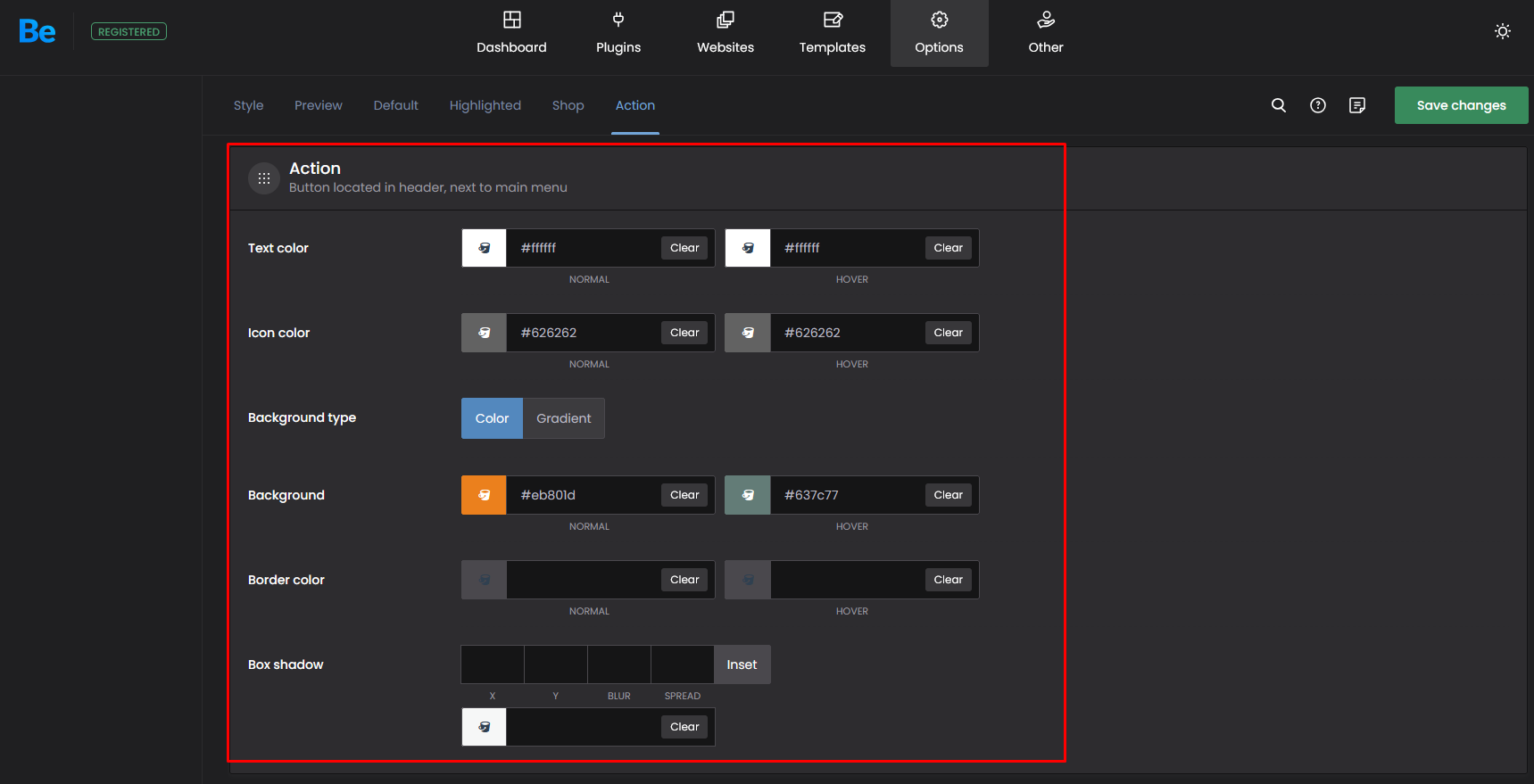Open the hover Background color swatch
This screenshot has width=1534, height=784.
point(748,495)
